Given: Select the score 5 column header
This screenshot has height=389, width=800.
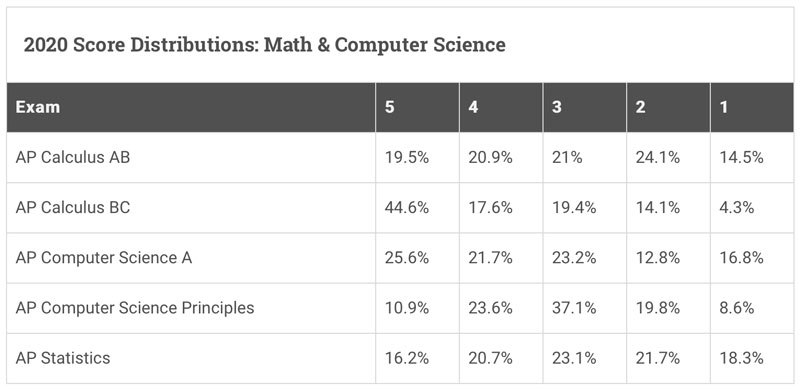Looking at the screenshot, I should pyautogui.click(x=417, y=107).
